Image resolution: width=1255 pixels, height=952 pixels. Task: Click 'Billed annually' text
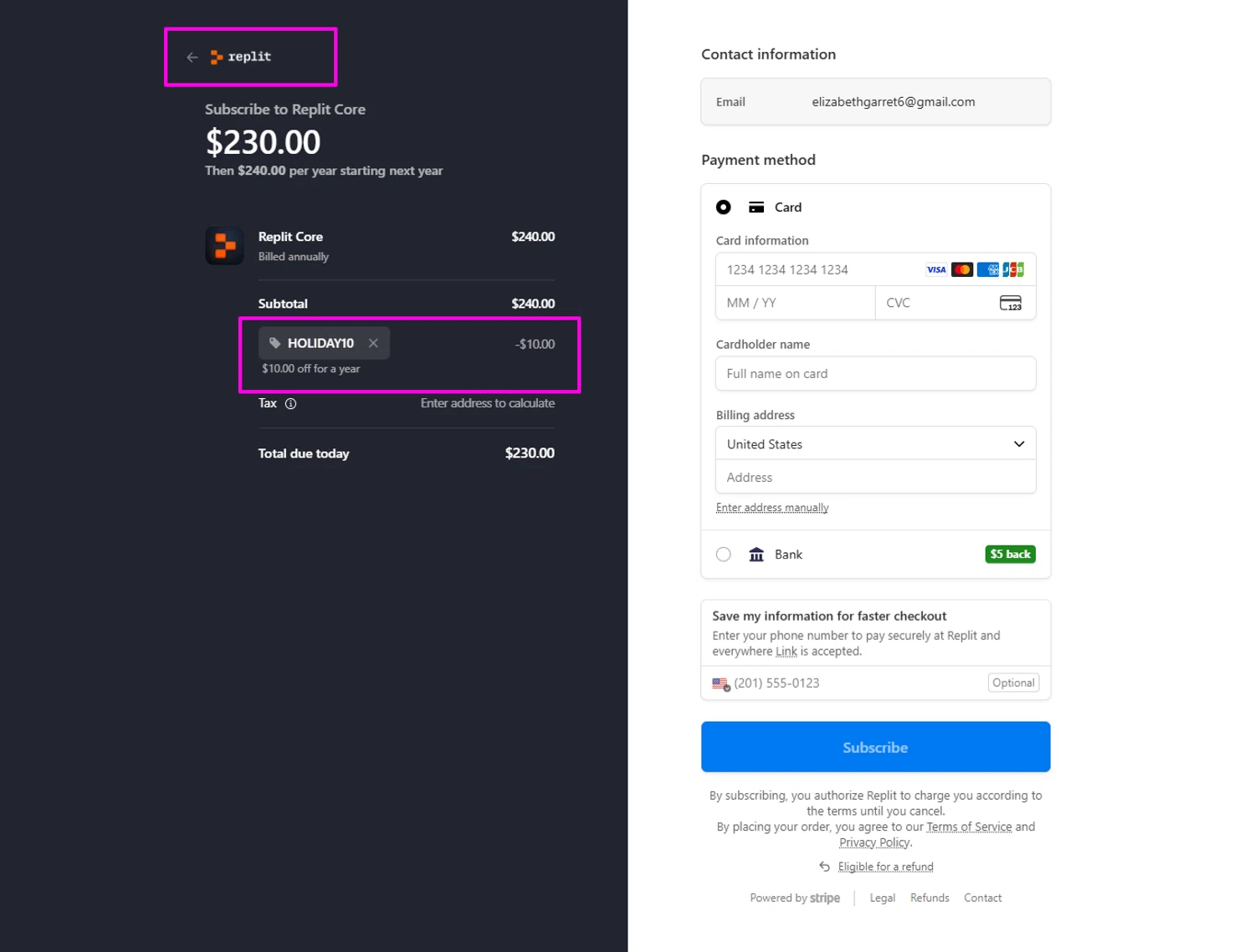(294, 257)
